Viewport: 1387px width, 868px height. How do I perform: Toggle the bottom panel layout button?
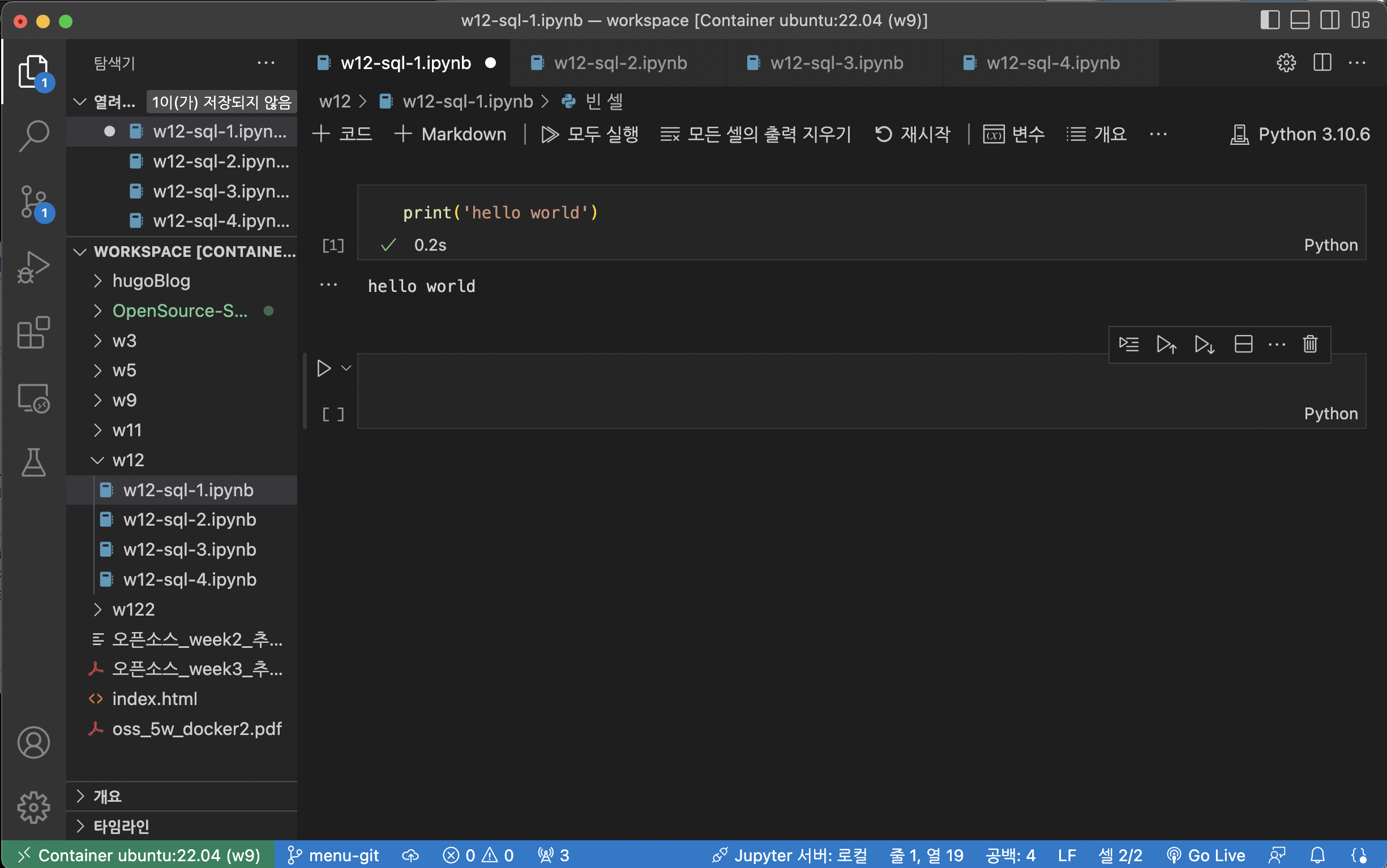[1300, 20]
